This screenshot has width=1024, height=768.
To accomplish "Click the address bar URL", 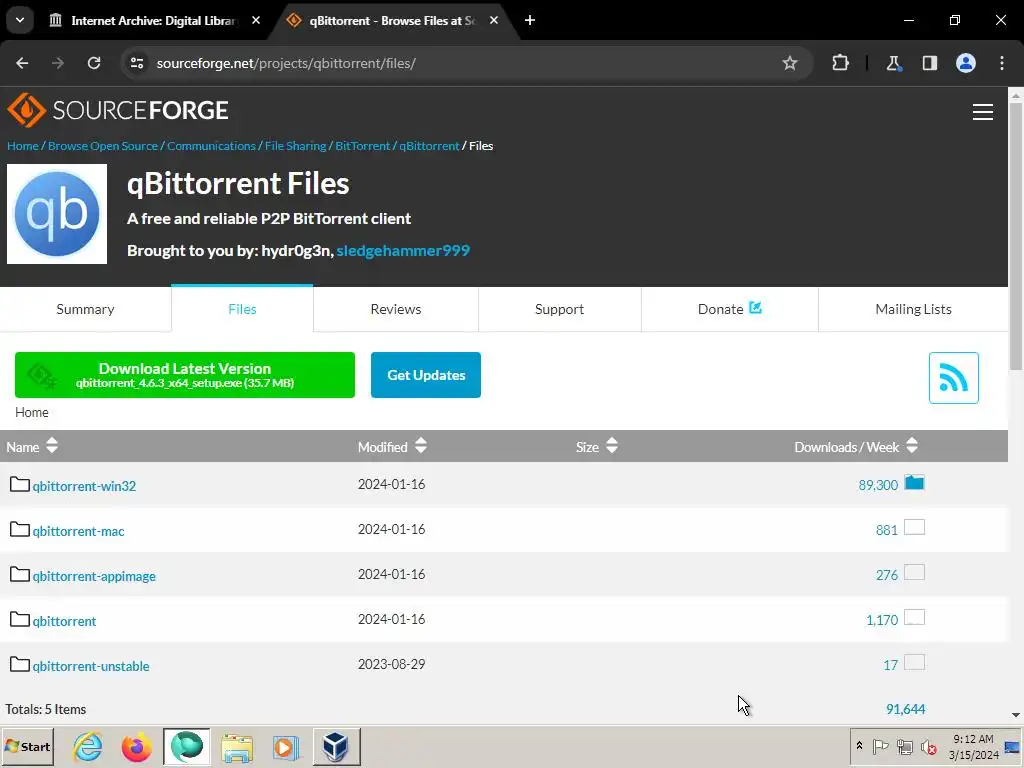I will pos(286,63).
